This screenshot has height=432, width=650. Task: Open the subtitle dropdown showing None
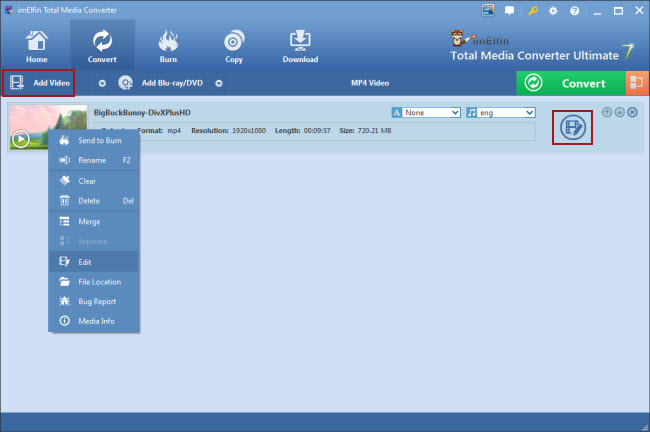click(x=431, y=112)
